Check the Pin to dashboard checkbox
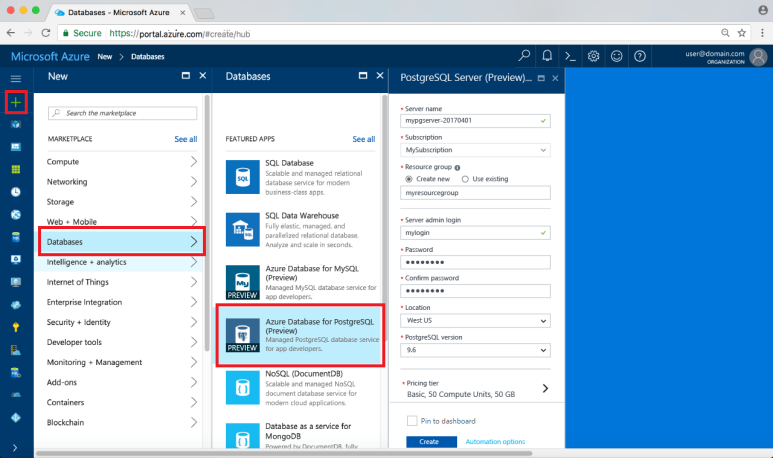The width and height of the screenshot is (773, 458). click(412, 421)
